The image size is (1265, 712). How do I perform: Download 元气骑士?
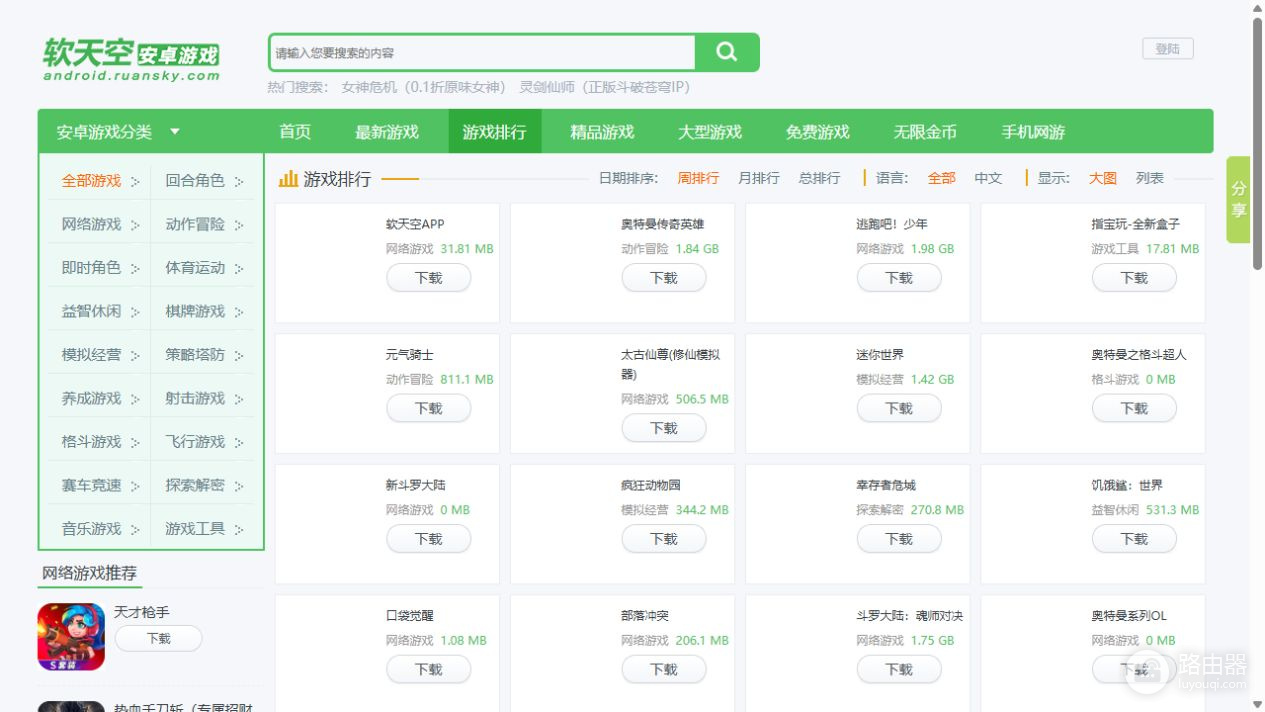pos(429,408)
